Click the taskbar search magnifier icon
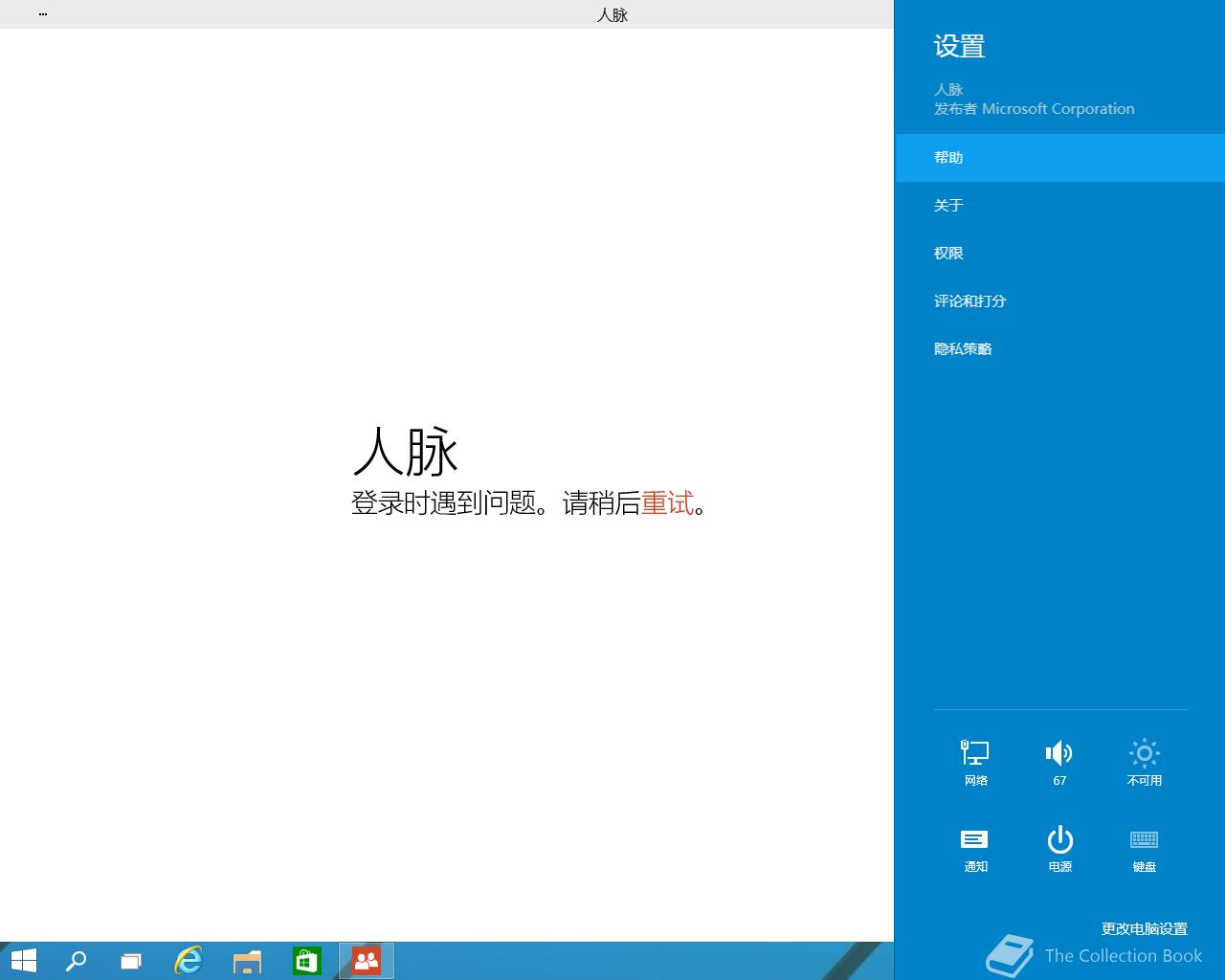This screenshot has width=1225, height=980. click(x=76, y=961)
